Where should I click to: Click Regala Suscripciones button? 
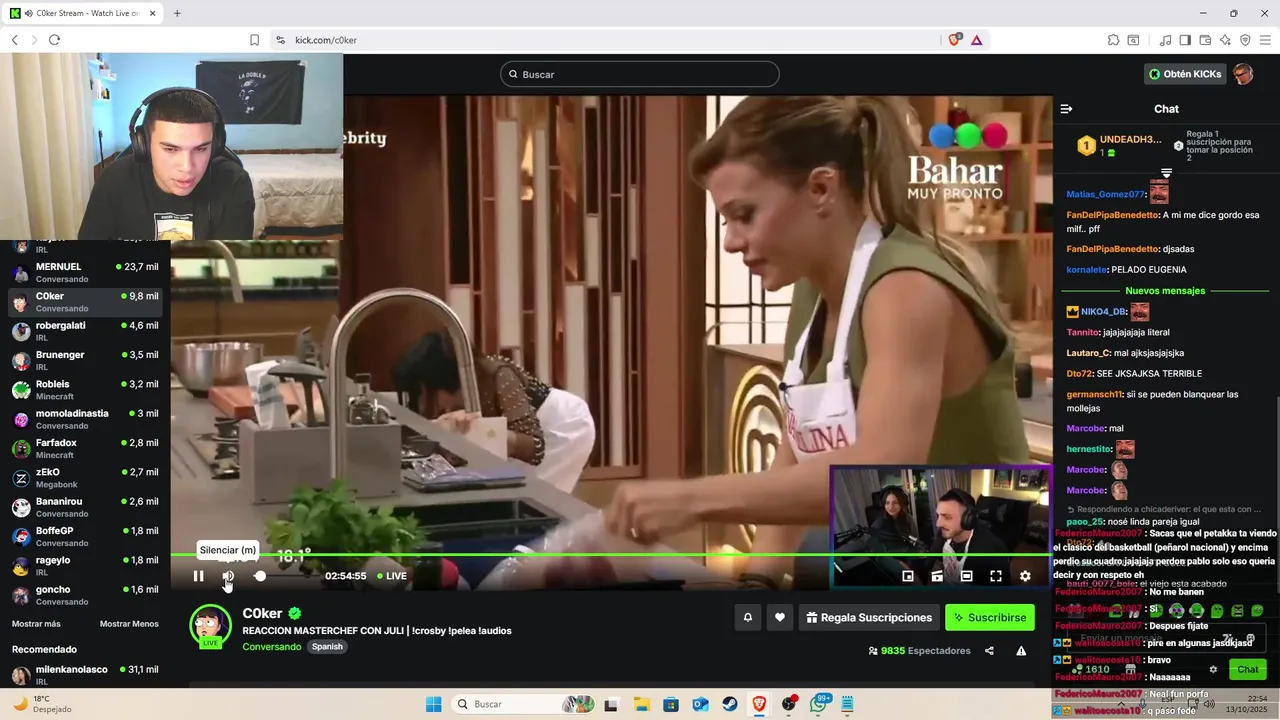point(868,618)
